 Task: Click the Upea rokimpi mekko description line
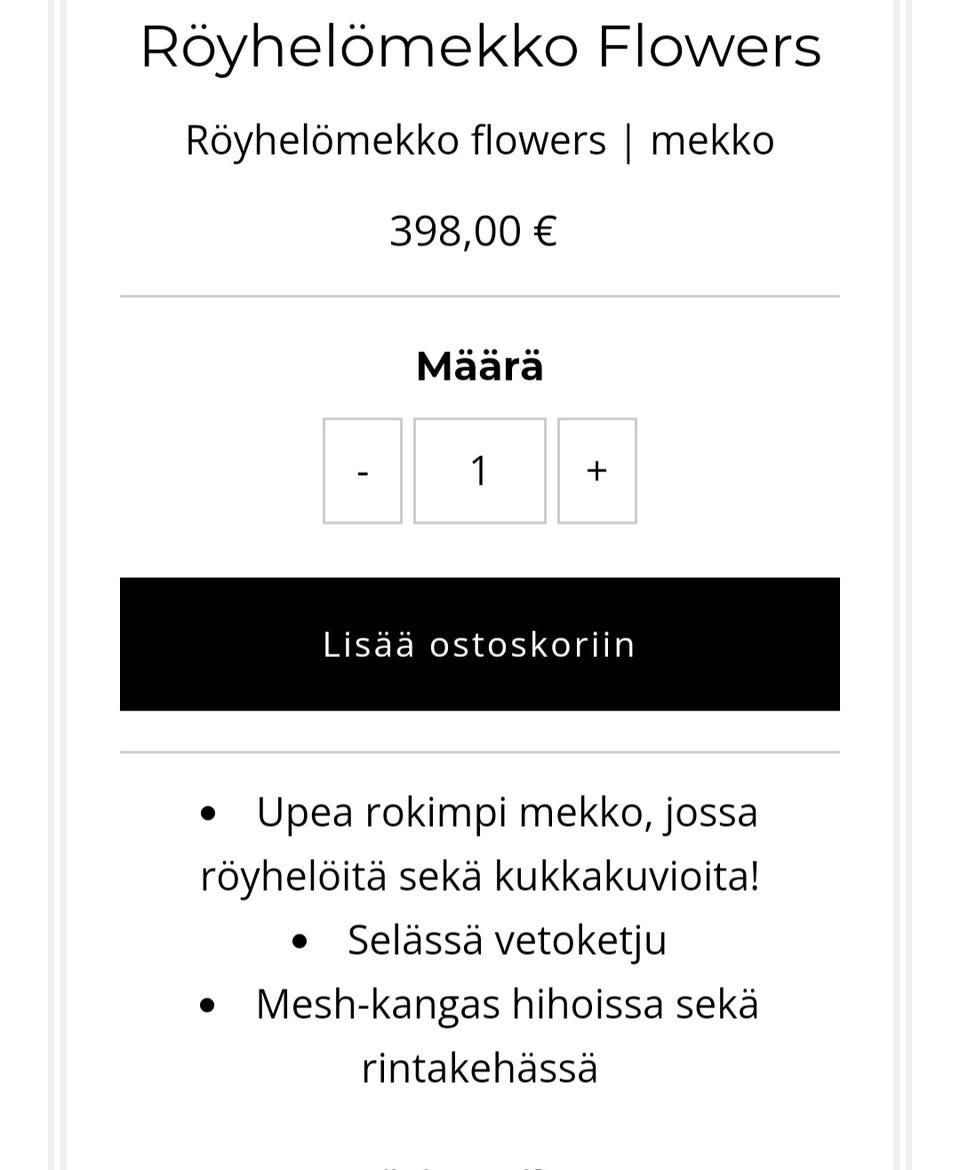(507, 812)
